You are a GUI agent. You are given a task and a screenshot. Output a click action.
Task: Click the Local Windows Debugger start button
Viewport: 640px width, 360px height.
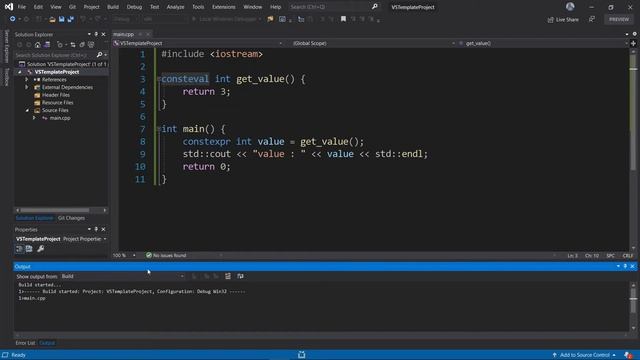[227, 19]
